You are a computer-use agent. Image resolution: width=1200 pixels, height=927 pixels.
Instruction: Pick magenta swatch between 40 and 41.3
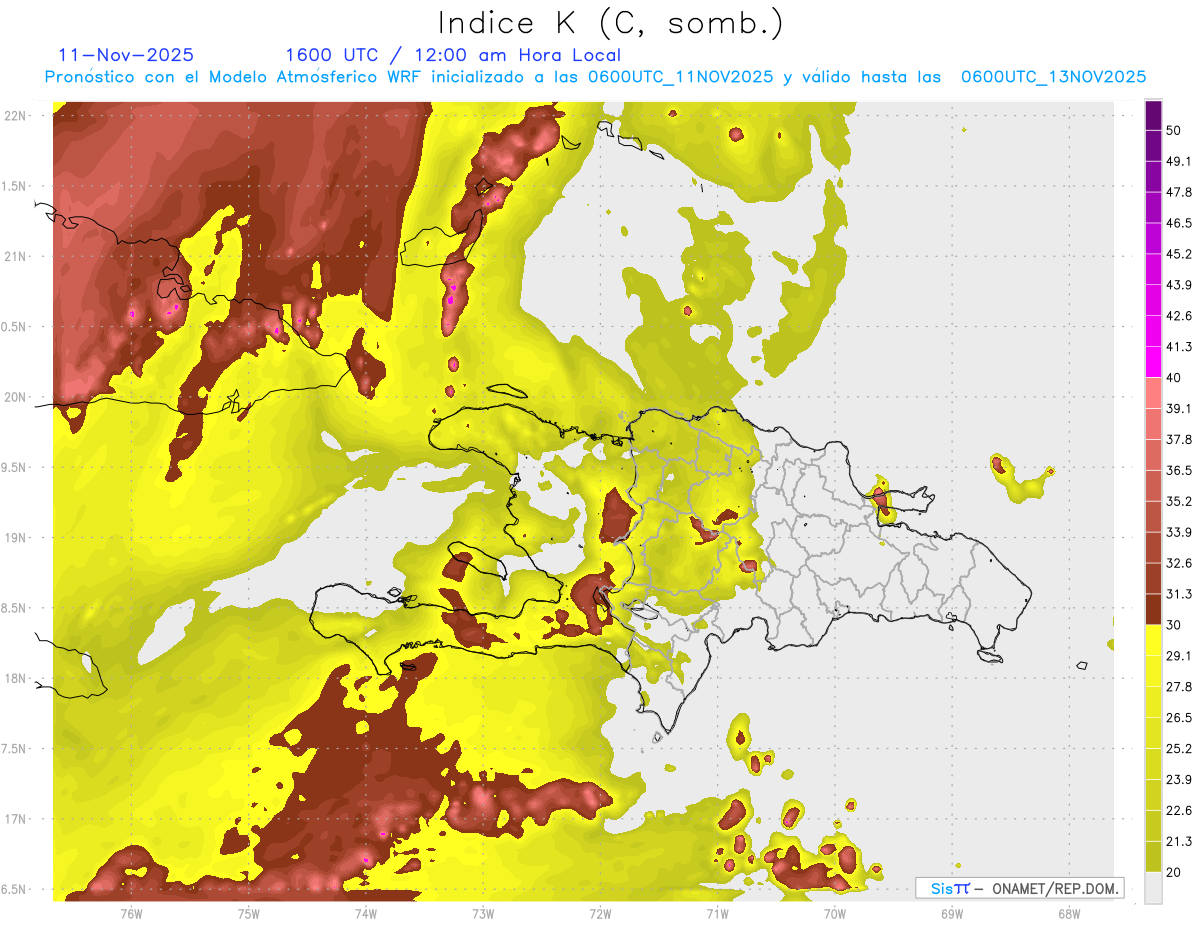(x=1153, y=362)
